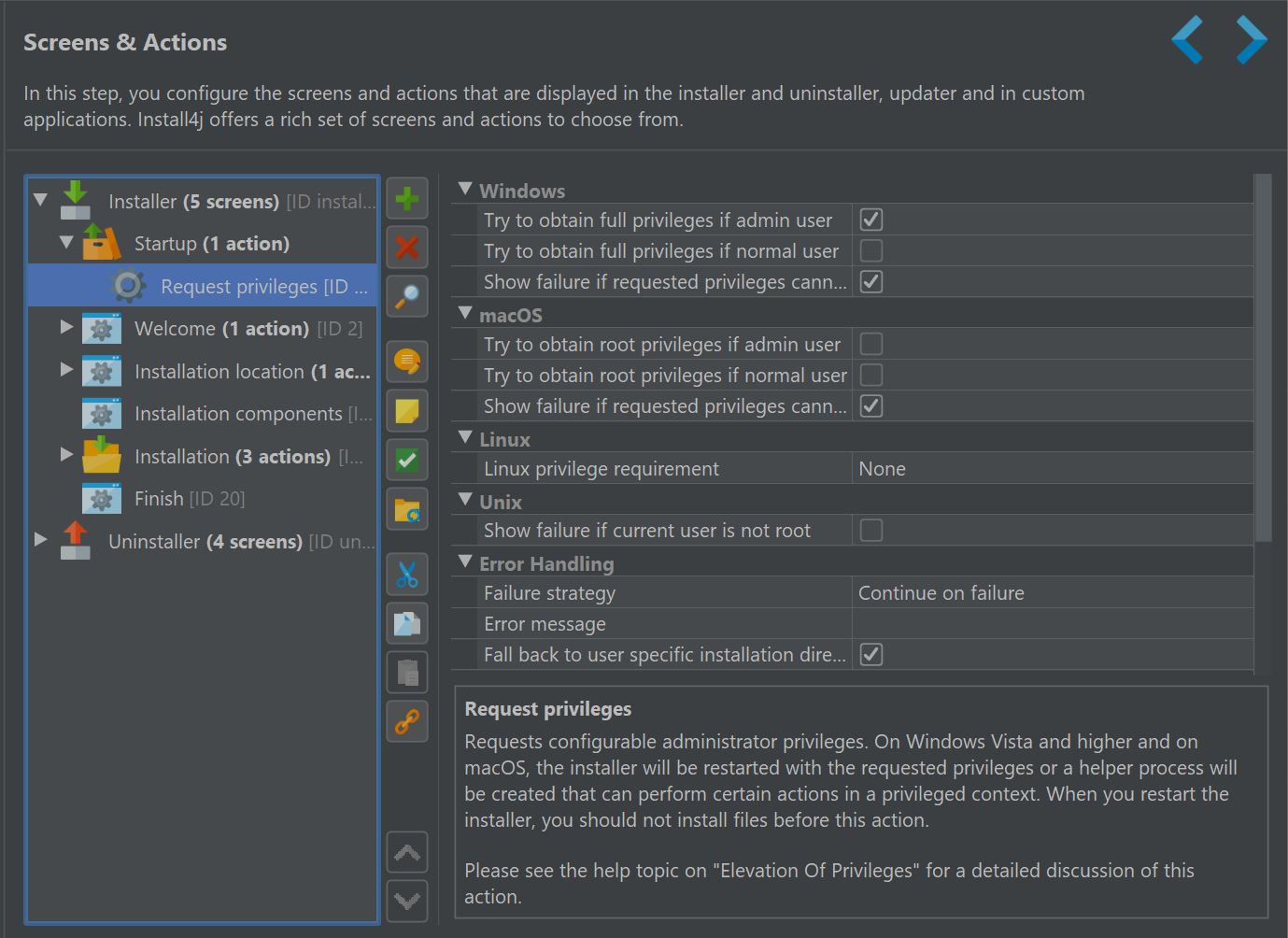Click the Linux privilege requirement label

602,469
